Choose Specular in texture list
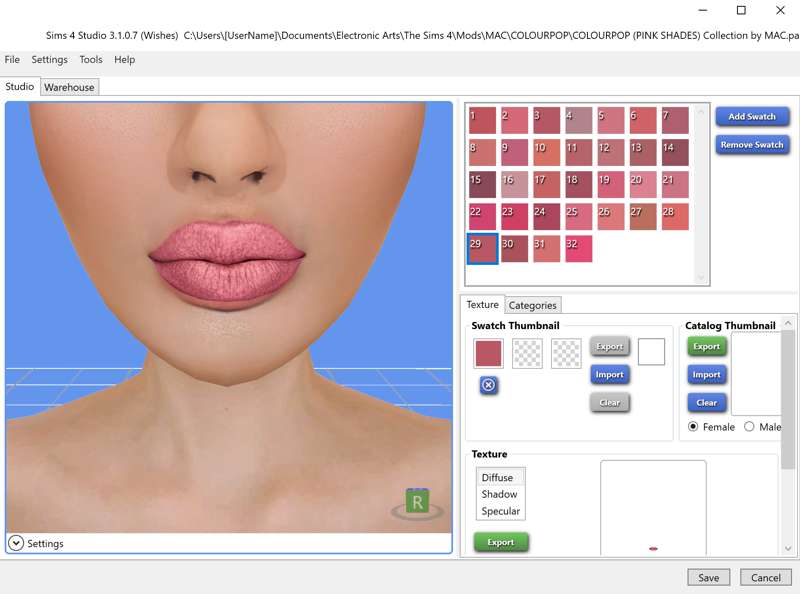Viewport: 800px width, 594px height. click(x=501, y=511)
